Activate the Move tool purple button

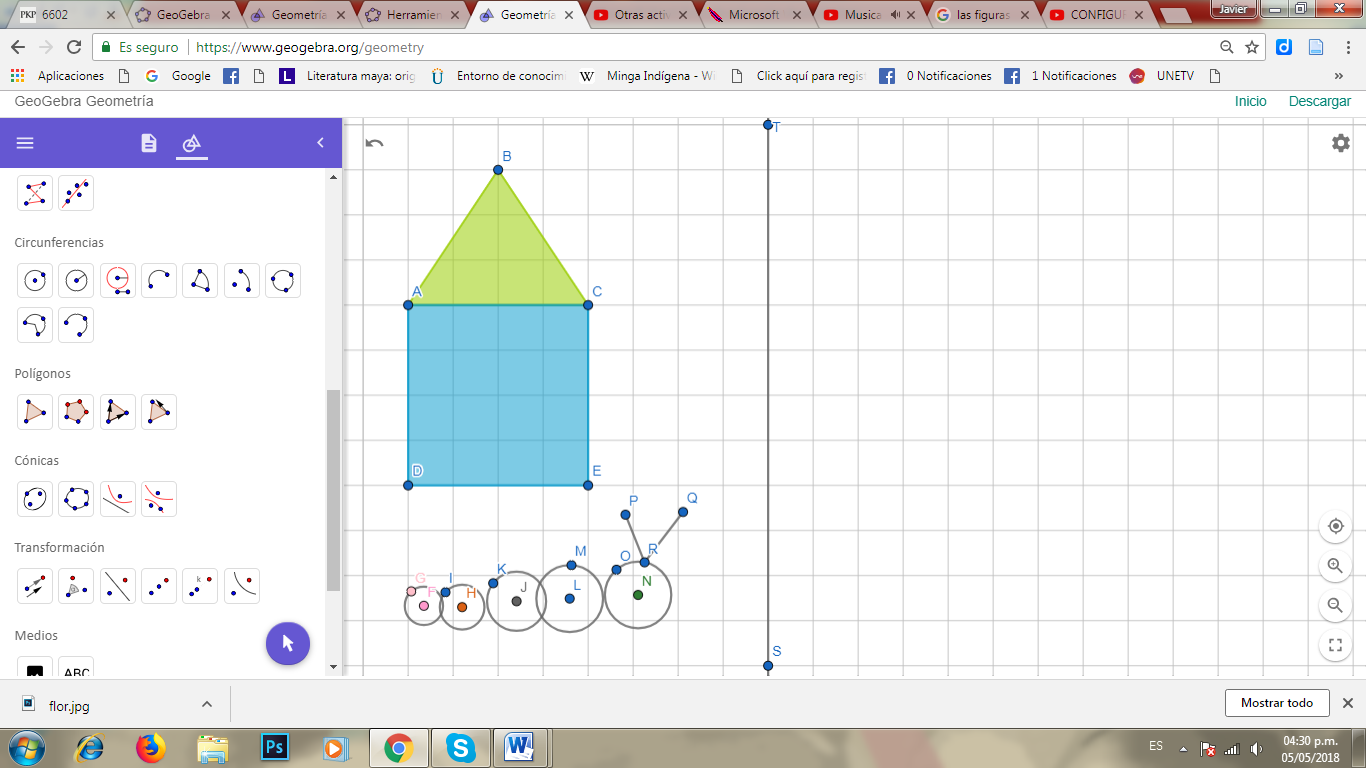pyautogui.click(x=288, y=644)
